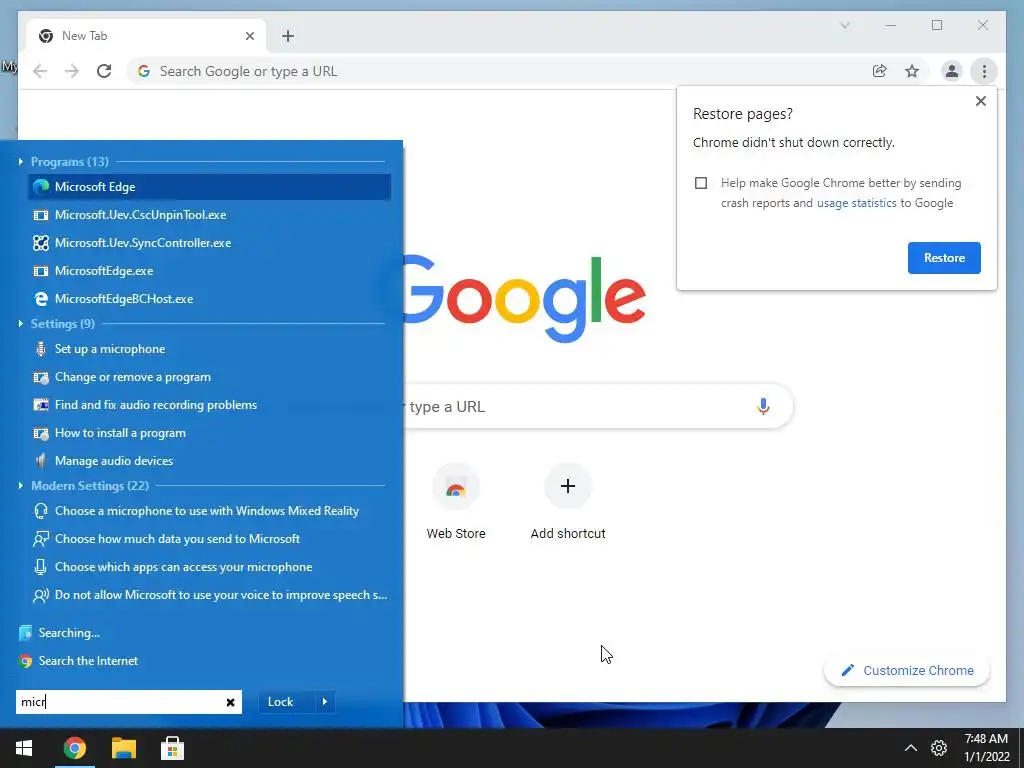Select MicrosoftEdge.exe in programs list
Viewport: 1024px width, 768px height.
click(x=210, y=271)
